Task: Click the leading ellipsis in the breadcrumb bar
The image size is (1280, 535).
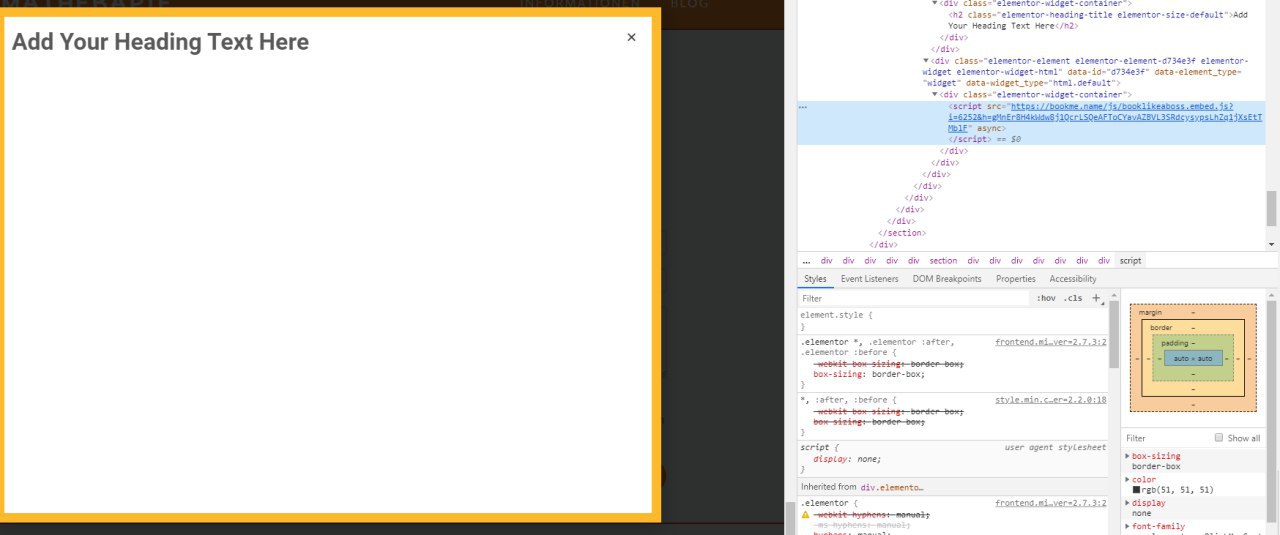Action: (x=806, y=260)
